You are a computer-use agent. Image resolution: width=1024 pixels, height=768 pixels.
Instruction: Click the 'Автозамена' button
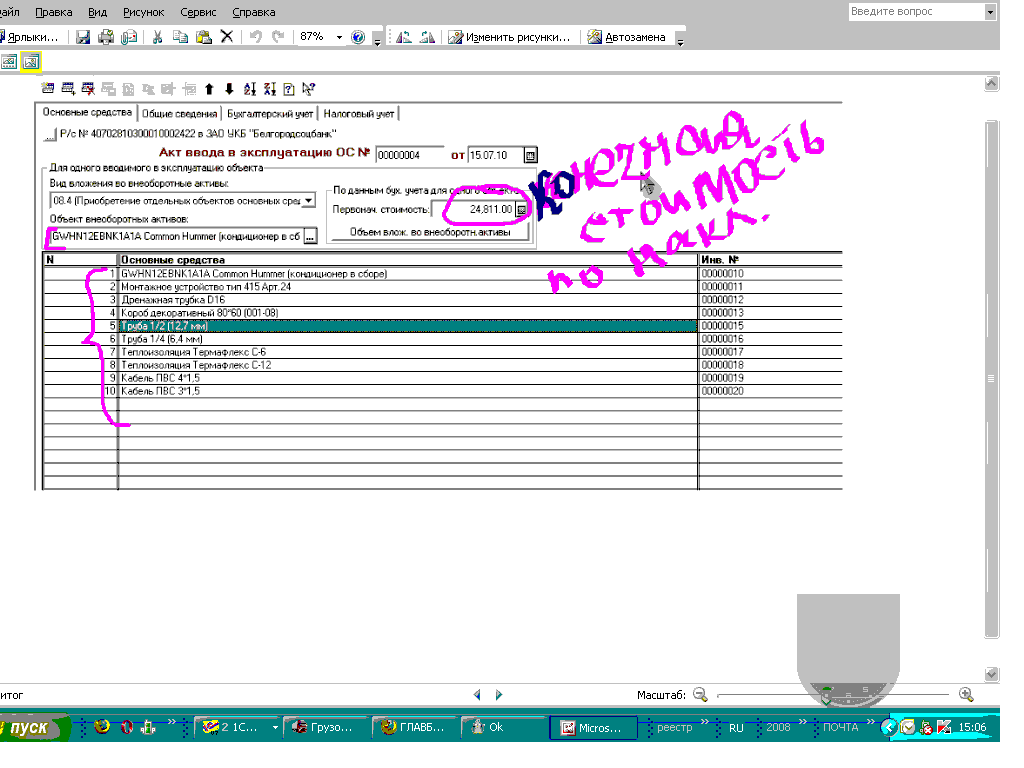point(627,37)
